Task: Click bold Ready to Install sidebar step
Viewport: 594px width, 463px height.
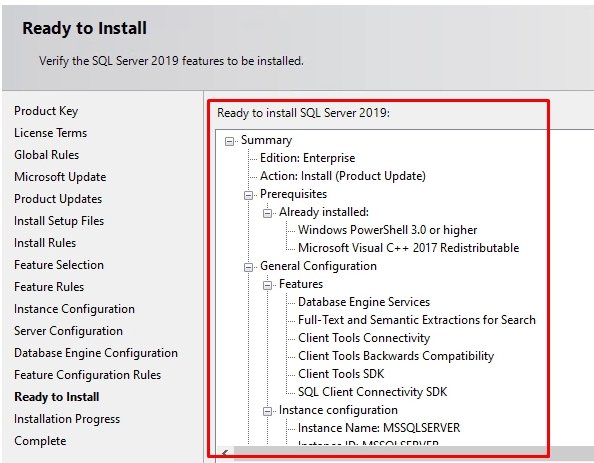Action: [56, 397]
